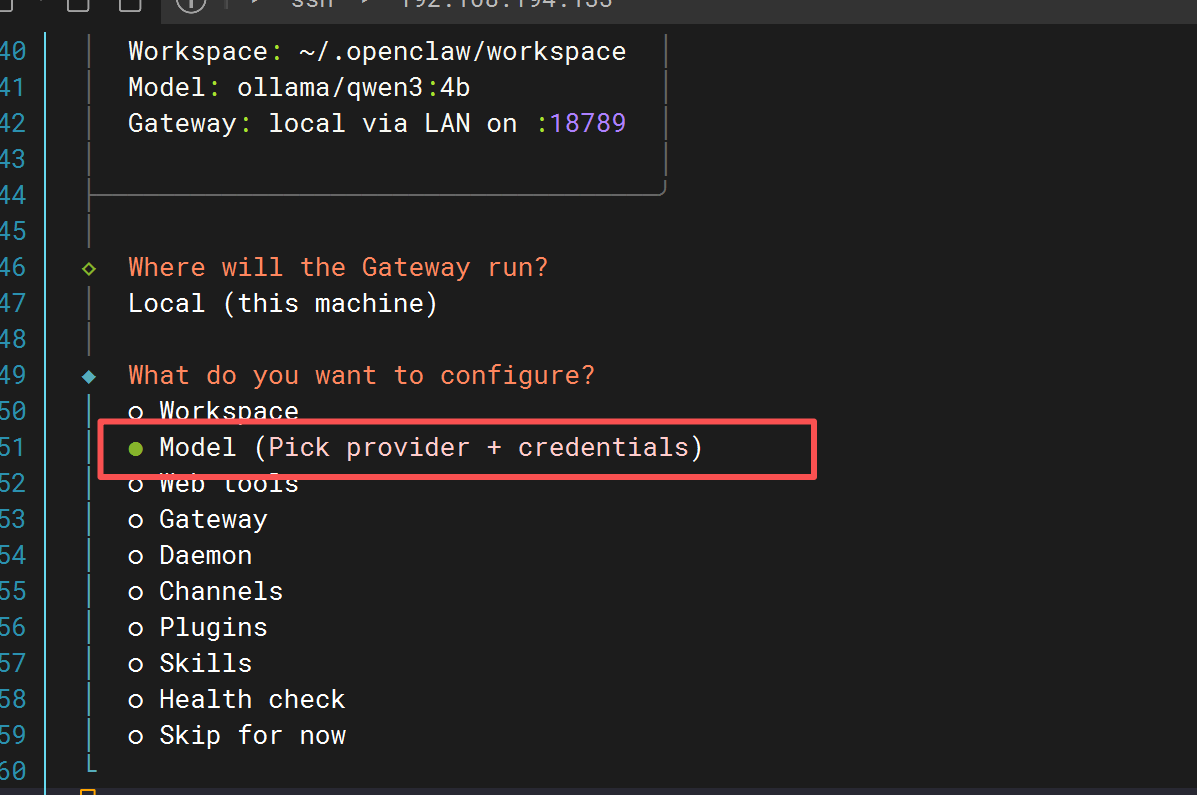Choose the Daemon option
This screenshot has width=1197, height=795.
190,555
